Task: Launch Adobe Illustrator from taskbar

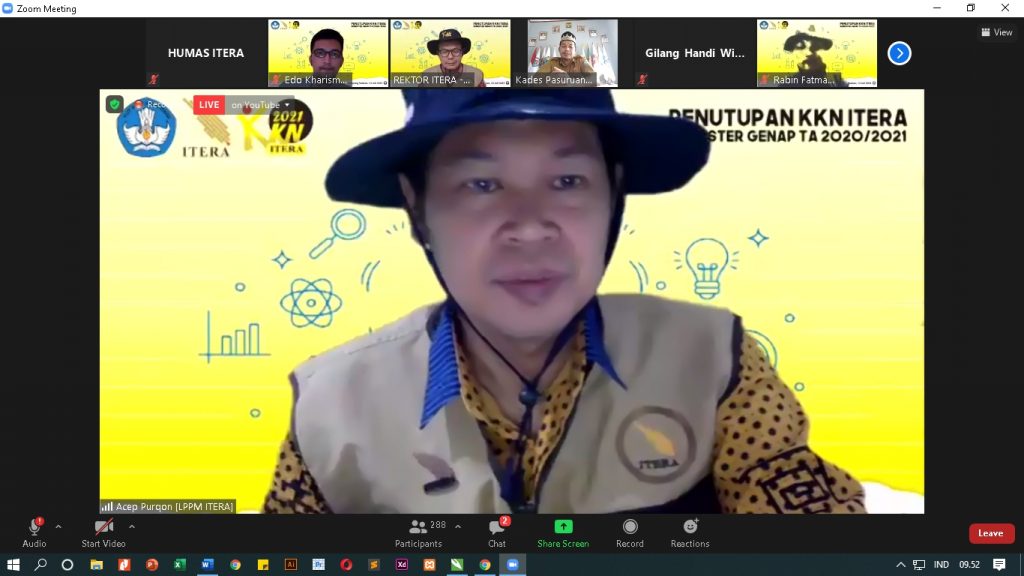Action: click(x=291, y=564)
